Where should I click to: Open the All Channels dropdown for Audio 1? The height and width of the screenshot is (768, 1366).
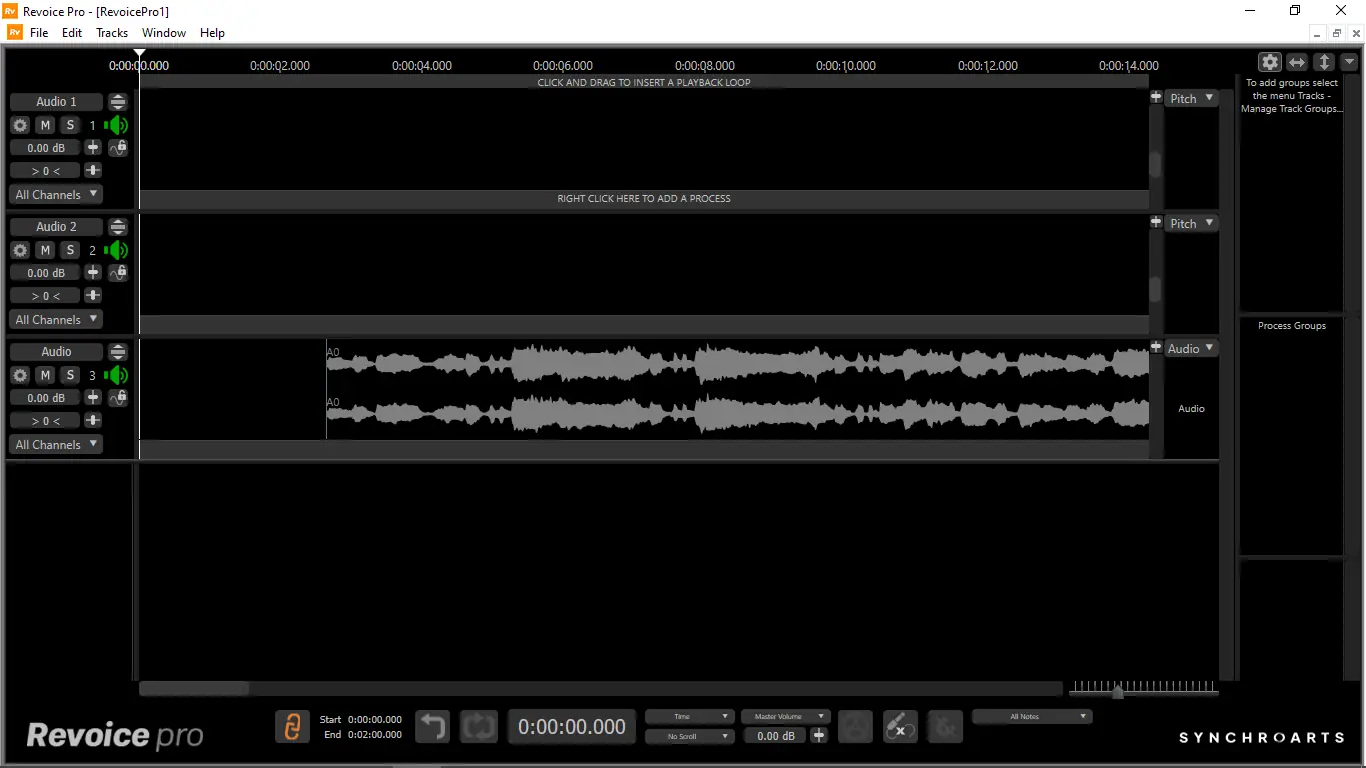tap(55, 194)
